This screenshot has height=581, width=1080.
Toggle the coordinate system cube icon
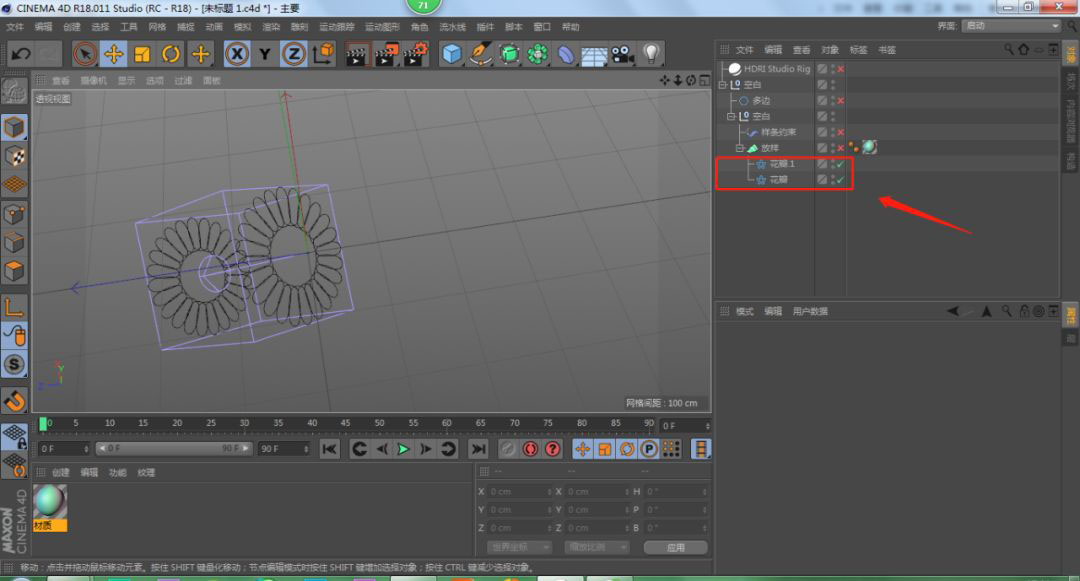coord(322,54)
